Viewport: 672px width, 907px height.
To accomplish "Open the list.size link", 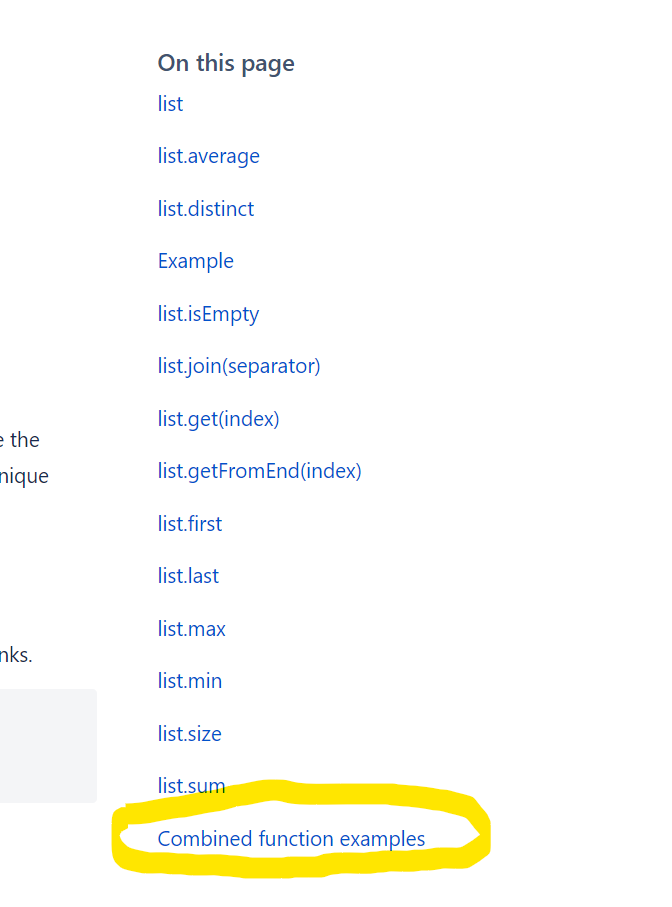I will tap(189, 734).
